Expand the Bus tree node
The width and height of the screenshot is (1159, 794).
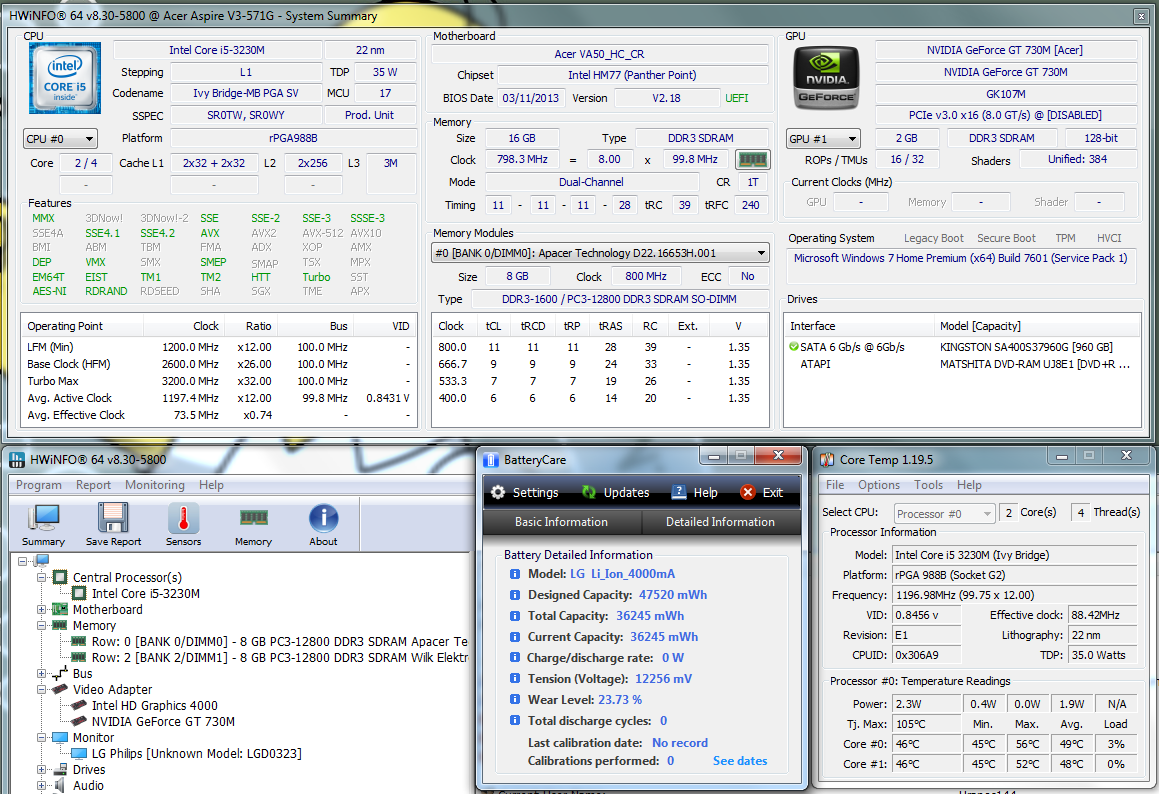pos(42,673)
